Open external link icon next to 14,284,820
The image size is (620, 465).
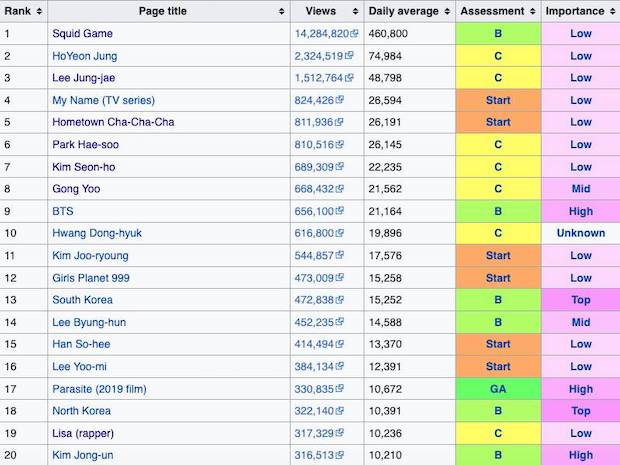[354, 33]
